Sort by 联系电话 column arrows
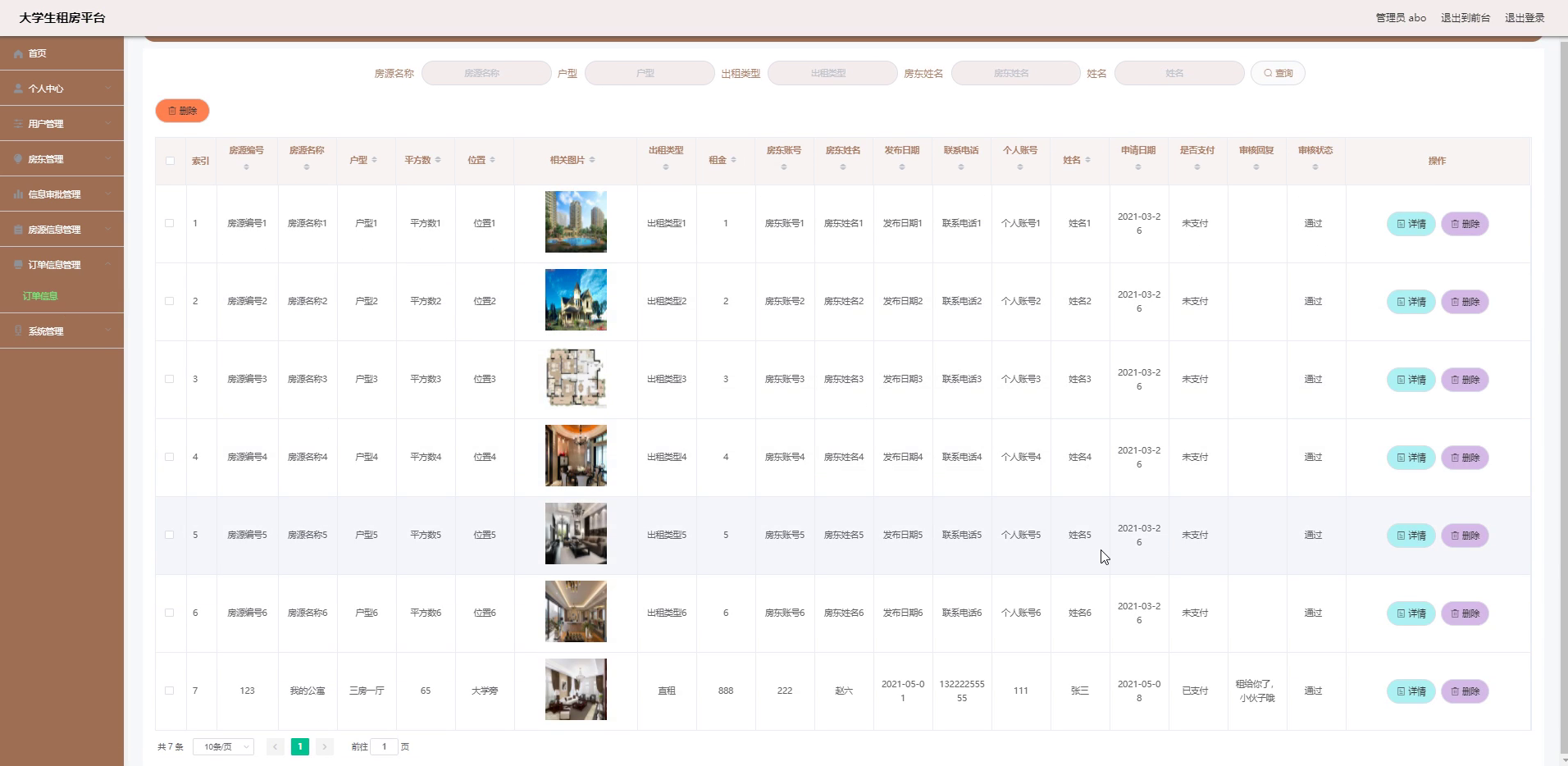The image size is (1568, 766). click(x=961, y=167)
